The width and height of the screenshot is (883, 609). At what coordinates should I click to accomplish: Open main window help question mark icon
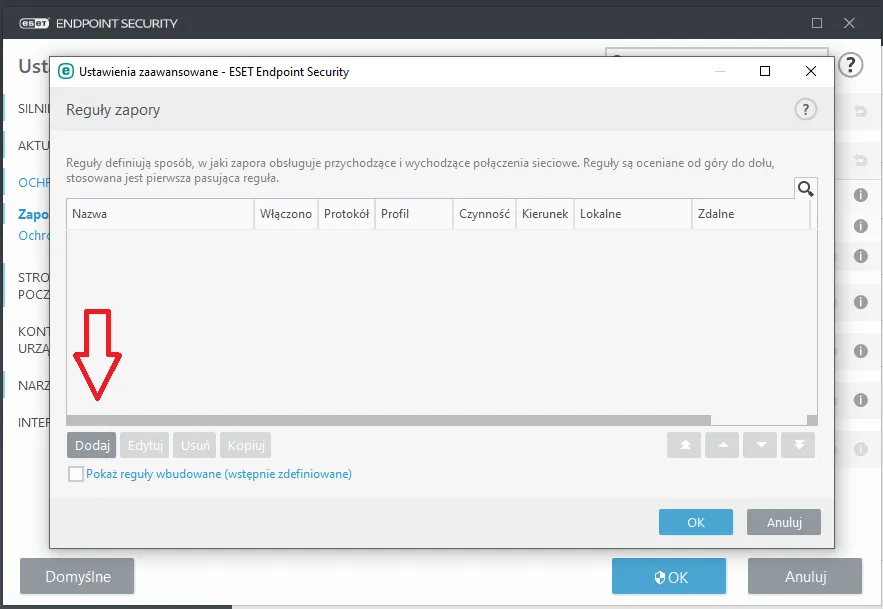pyautogui.click(x=850, y=65)
